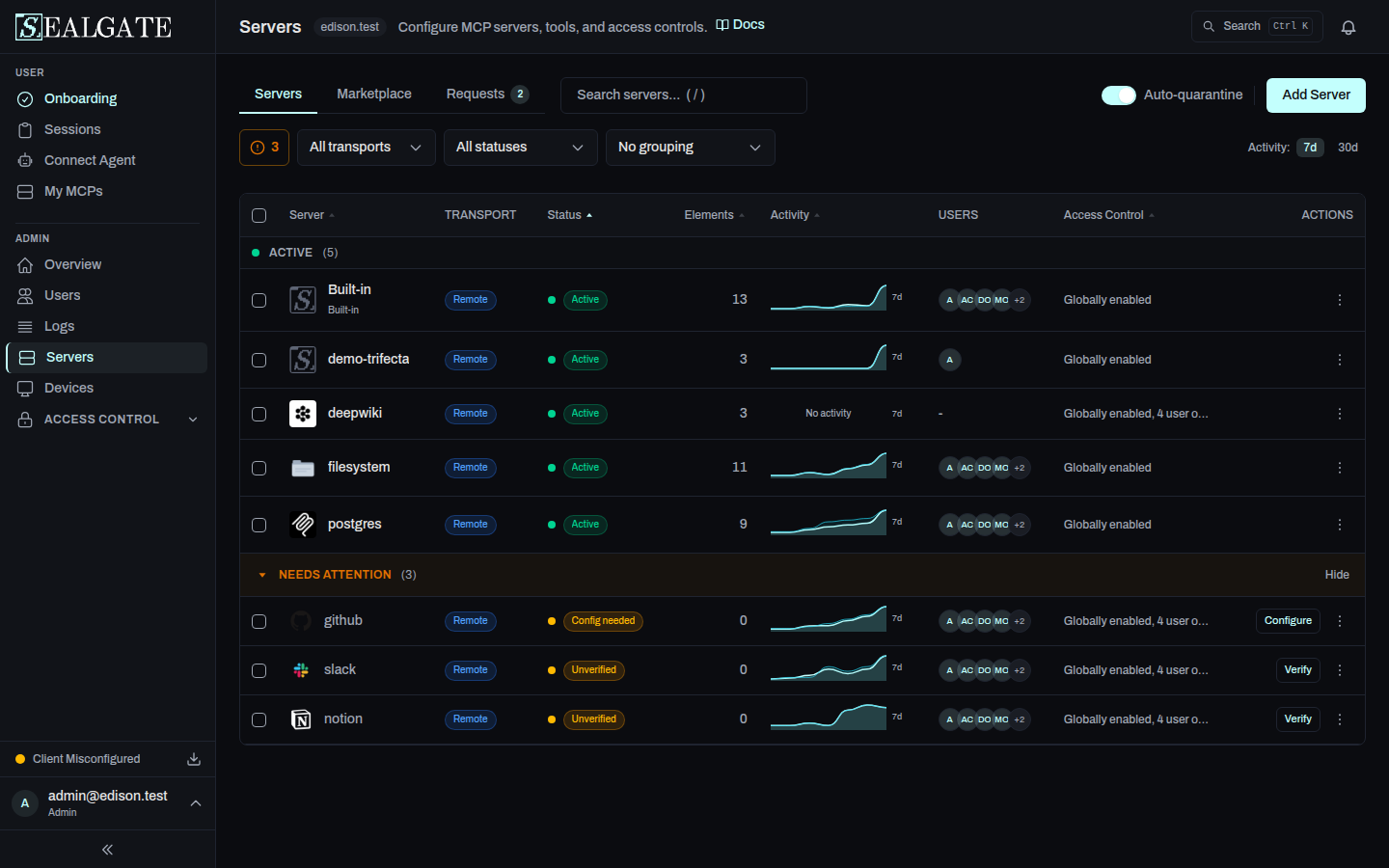Sort by the Status column

569,215
